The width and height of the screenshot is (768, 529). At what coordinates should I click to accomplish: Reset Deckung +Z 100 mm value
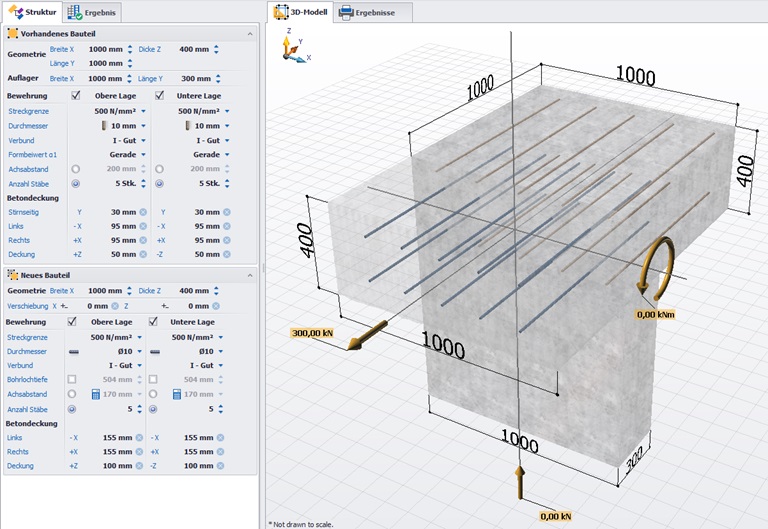click(x=139, y=466)
